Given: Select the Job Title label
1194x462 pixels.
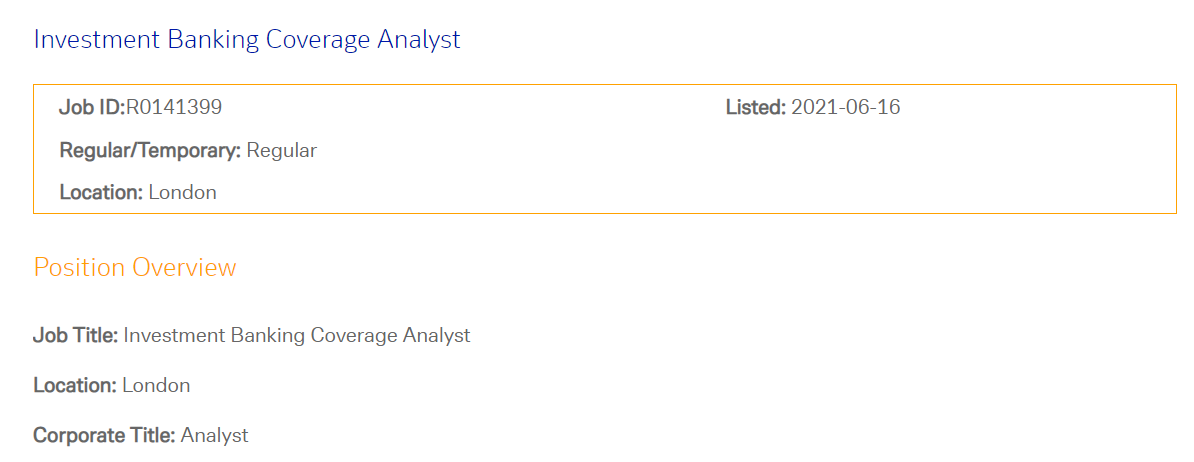Looking at the screenshot, I should click(x=75, y=335).
